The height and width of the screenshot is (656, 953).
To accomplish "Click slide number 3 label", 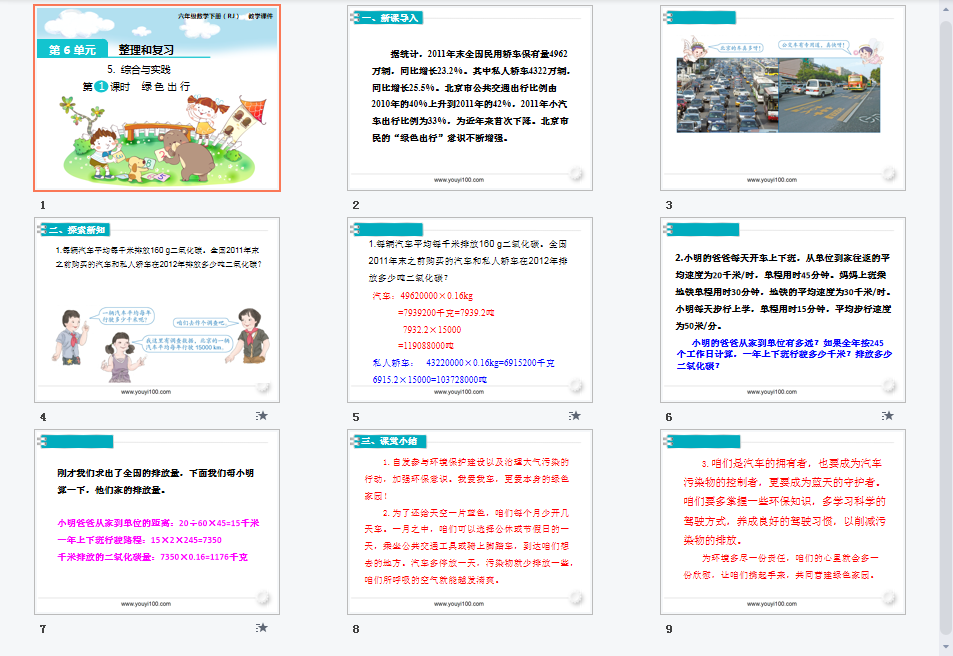I will [669, 205].
